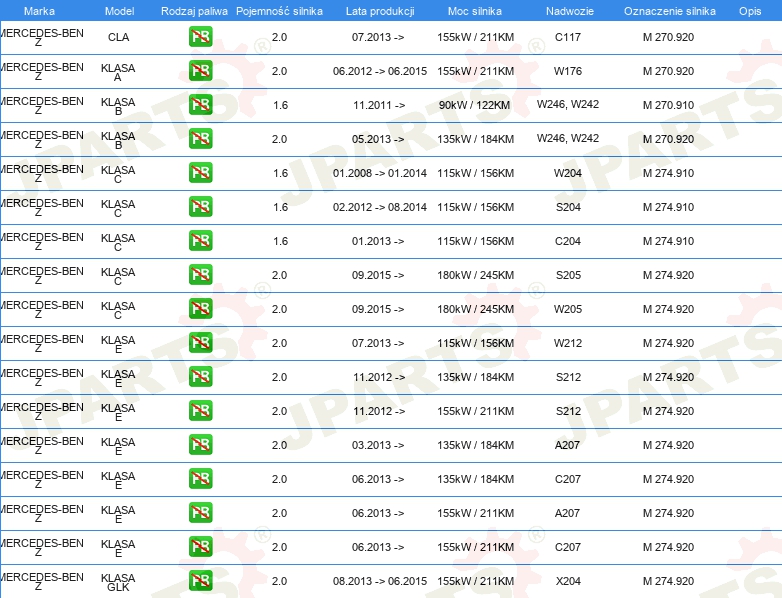Click the 02.2012 -> 08.2014 production years
The width and height of the screenshot is (782, 598).
(x=380, y=207)
